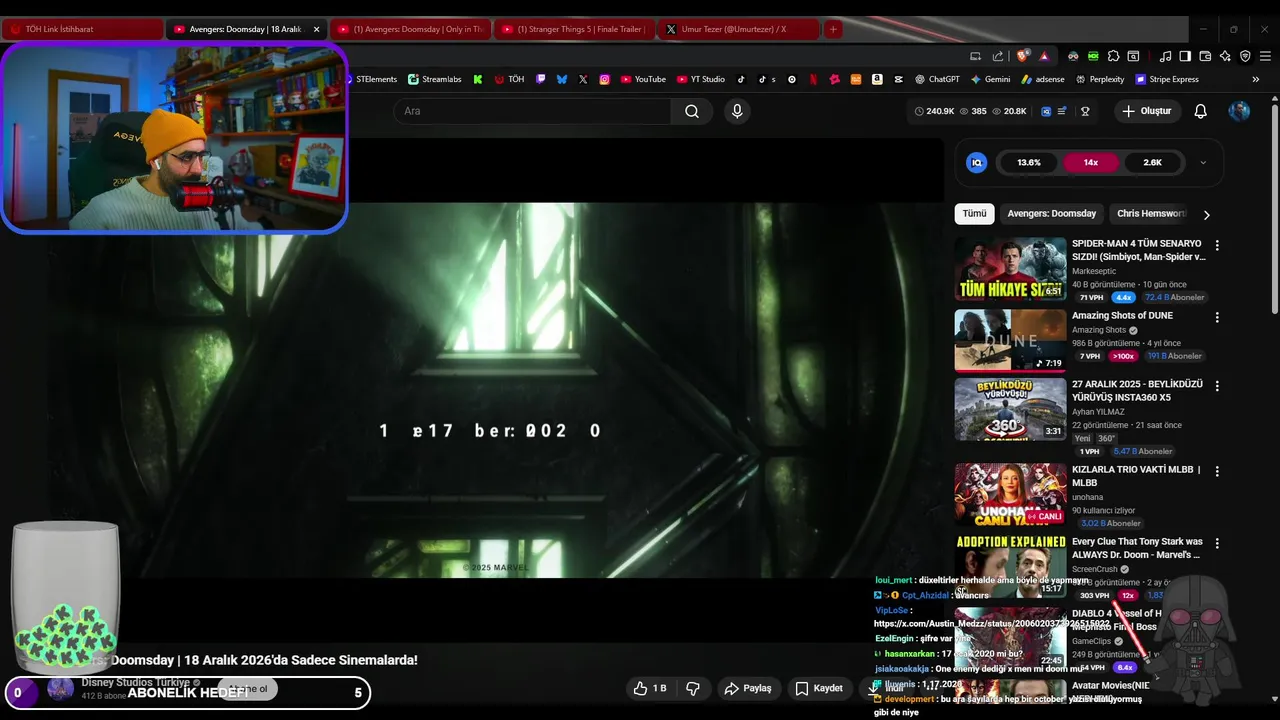This screenshot has width=1280, height=720.
Task: Open the notifications bell
Action: coord(1200,111)
